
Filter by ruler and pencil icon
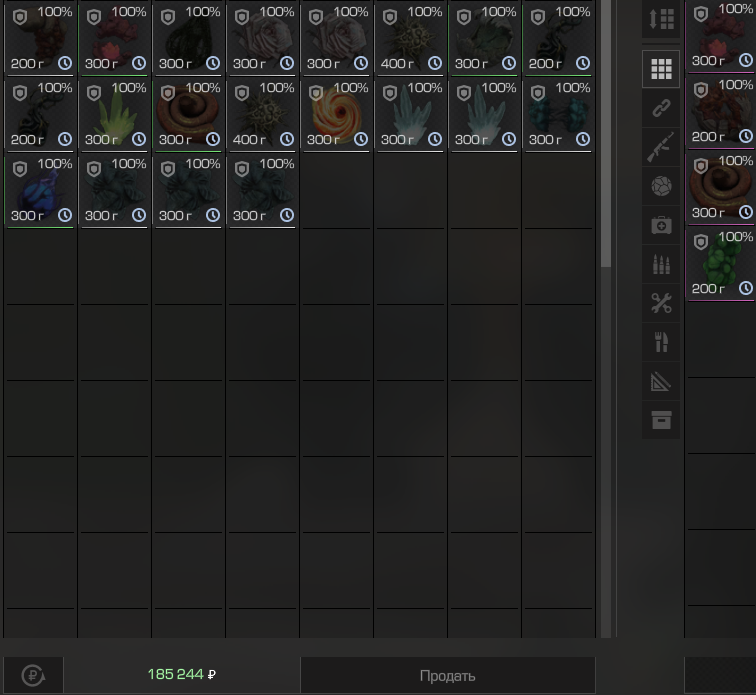(661, 382)
